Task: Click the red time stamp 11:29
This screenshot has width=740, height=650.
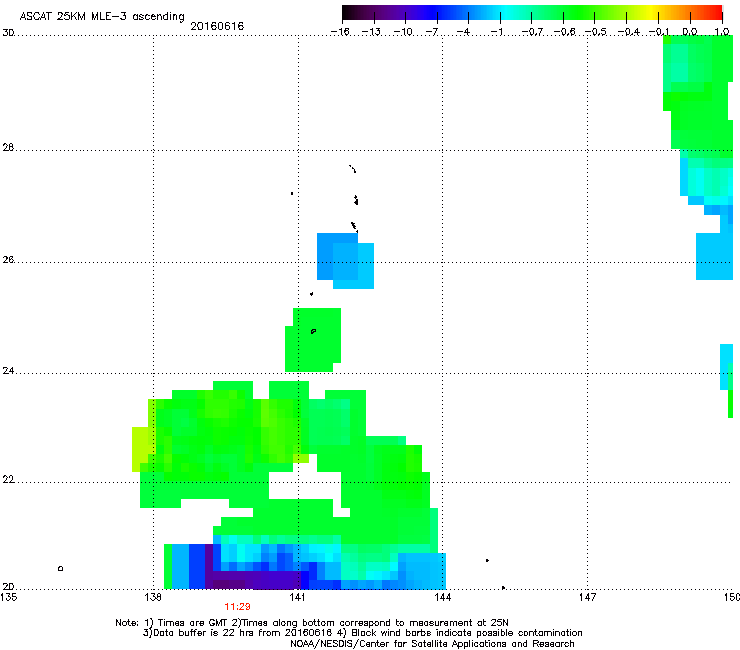Action: (237, 607)
